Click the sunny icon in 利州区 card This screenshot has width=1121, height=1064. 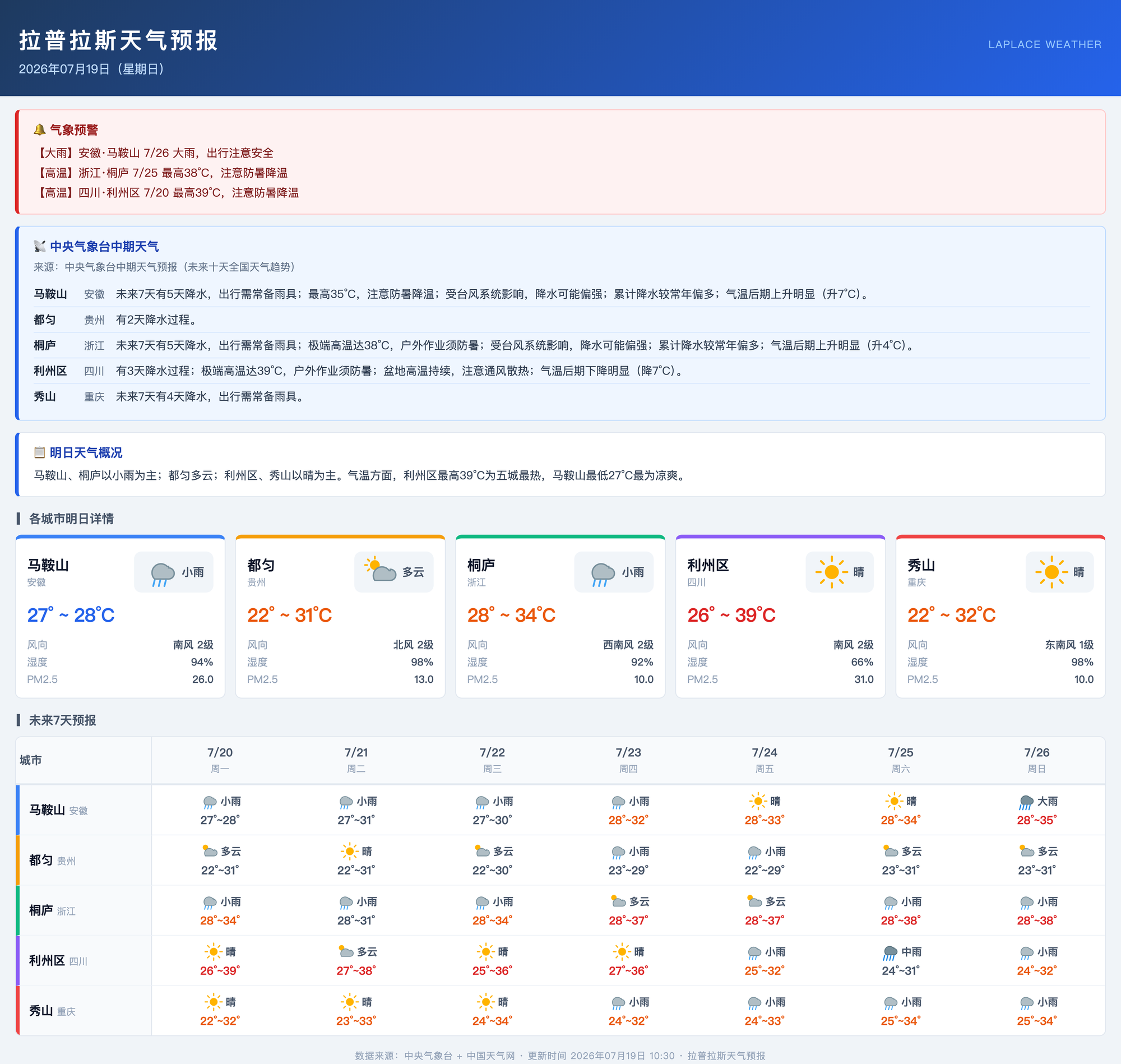click(x=832, y=572)
